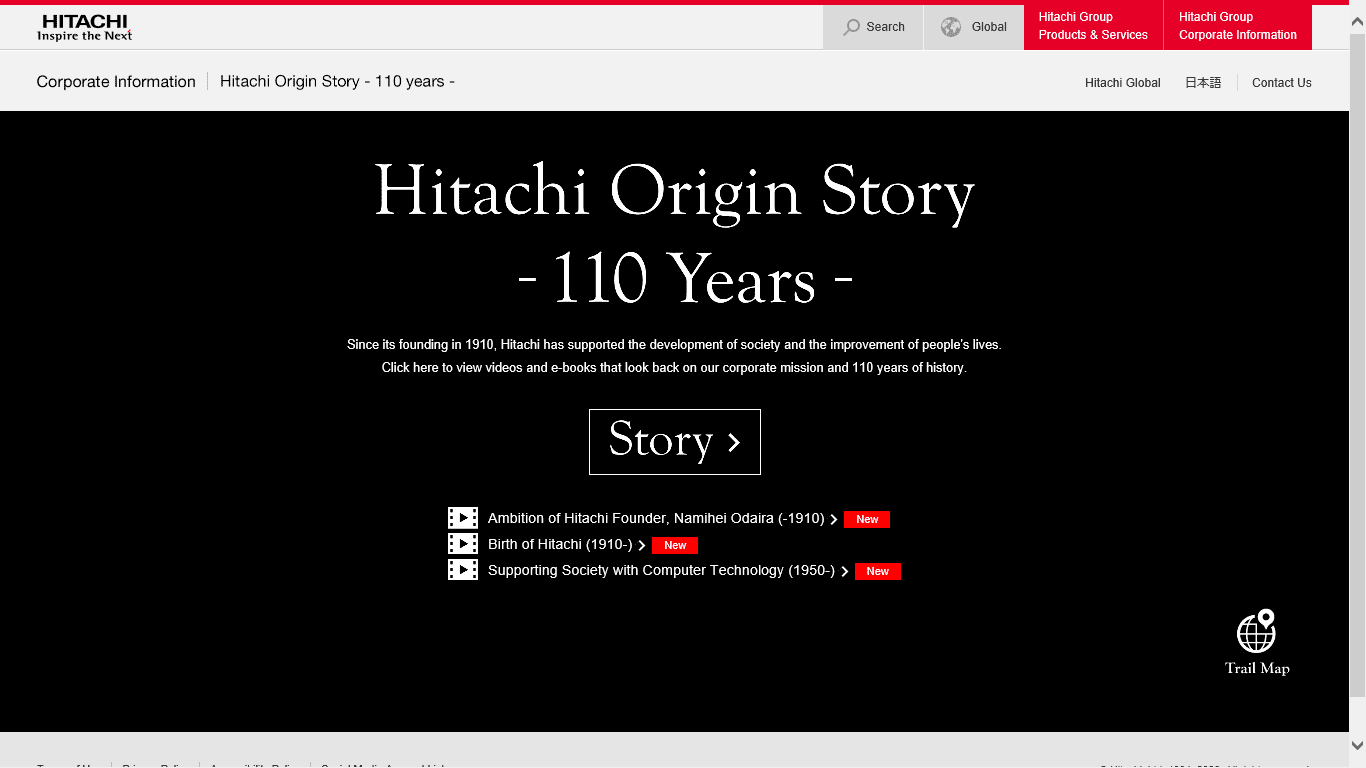The width and height of the screenshot is (1366, 768).
Task: Play the Ambition of Hitachi Founder video icon
Action: pos(462,518)
